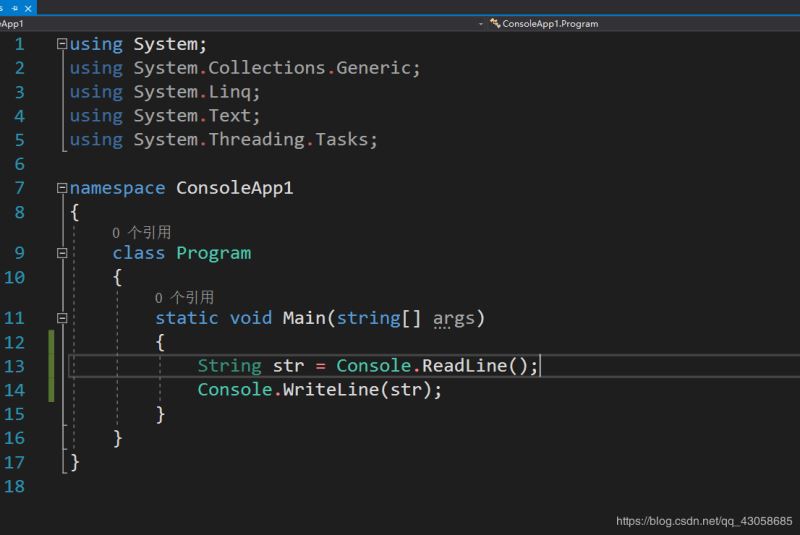Click the 'static' keyword on line 11
800x535 pixels.
(x=187, y=318)
